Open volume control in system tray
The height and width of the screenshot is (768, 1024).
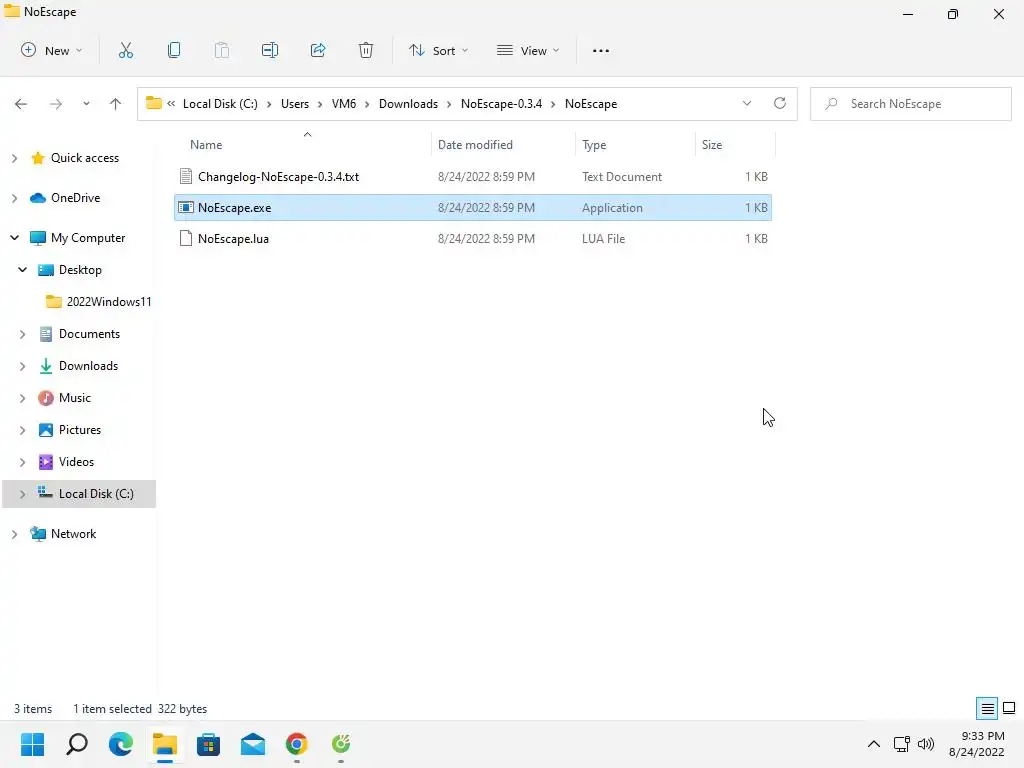[x=925, y=744]
